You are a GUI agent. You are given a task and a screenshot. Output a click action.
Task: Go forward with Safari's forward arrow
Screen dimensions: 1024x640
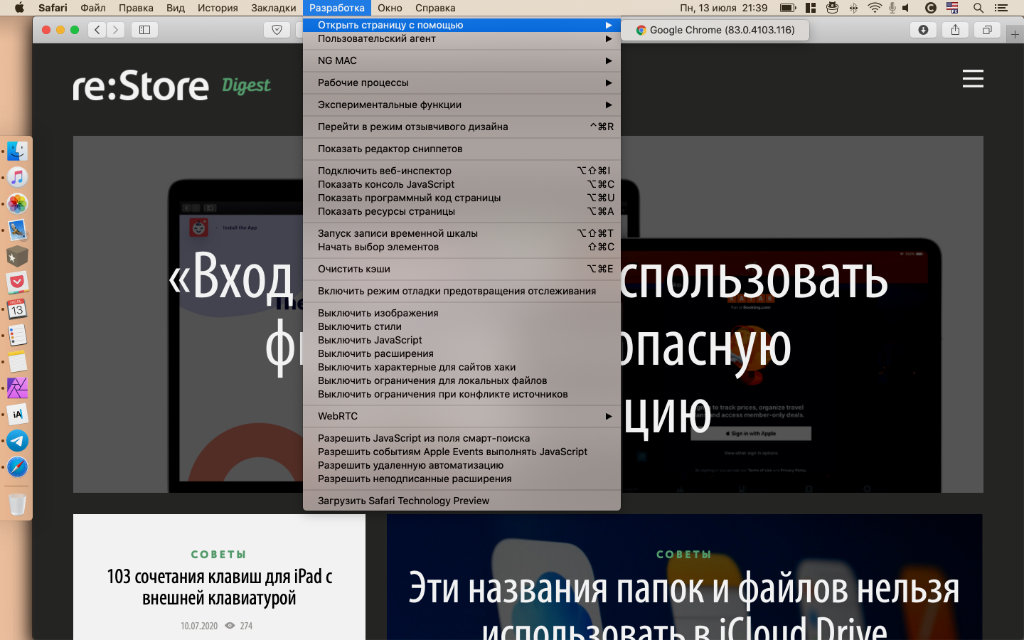point(116,29)
